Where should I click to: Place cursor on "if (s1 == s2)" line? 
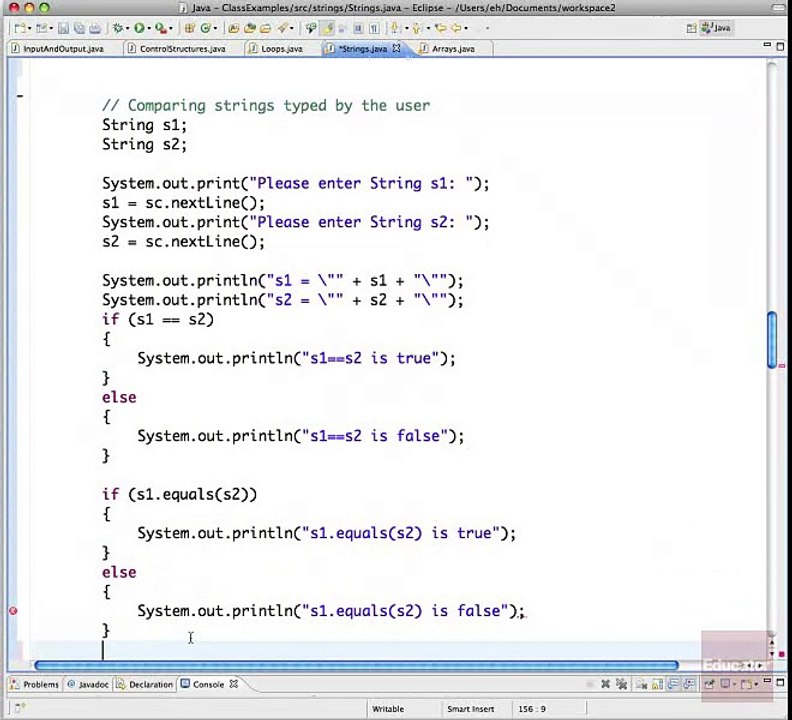point(158,319)
